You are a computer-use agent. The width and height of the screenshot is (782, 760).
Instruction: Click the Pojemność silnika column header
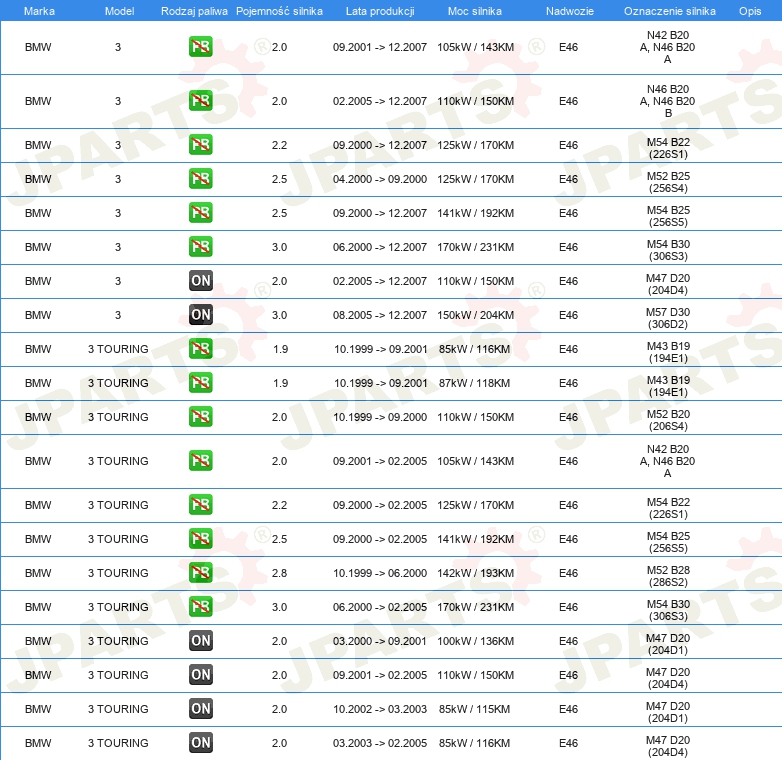(x=279, y=11)
